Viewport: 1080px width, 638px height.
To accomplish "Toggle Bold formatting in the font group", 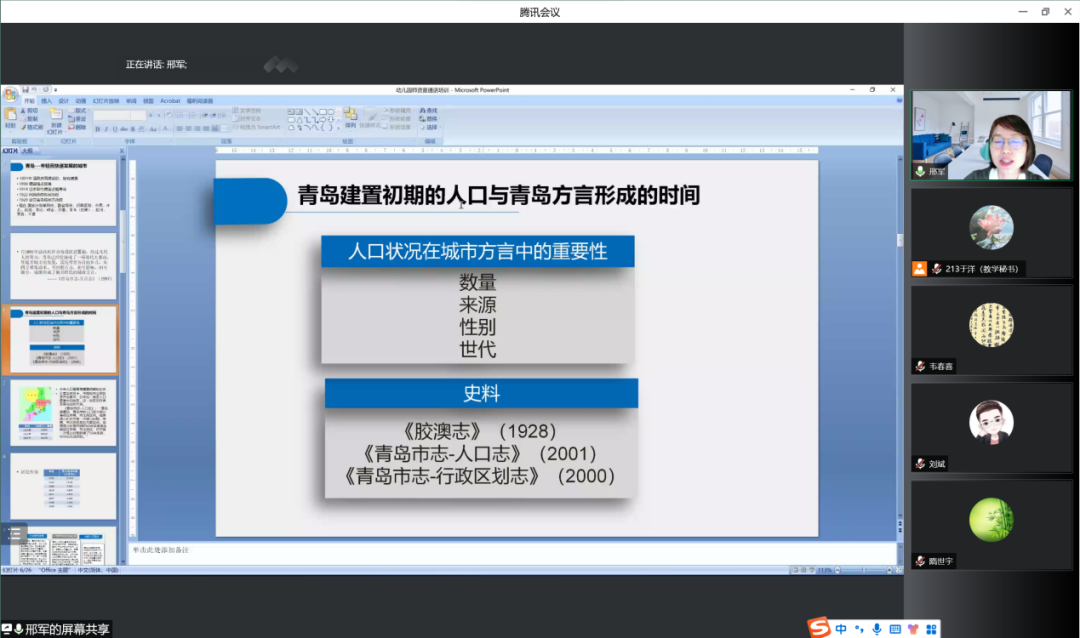I will [98, 129].
